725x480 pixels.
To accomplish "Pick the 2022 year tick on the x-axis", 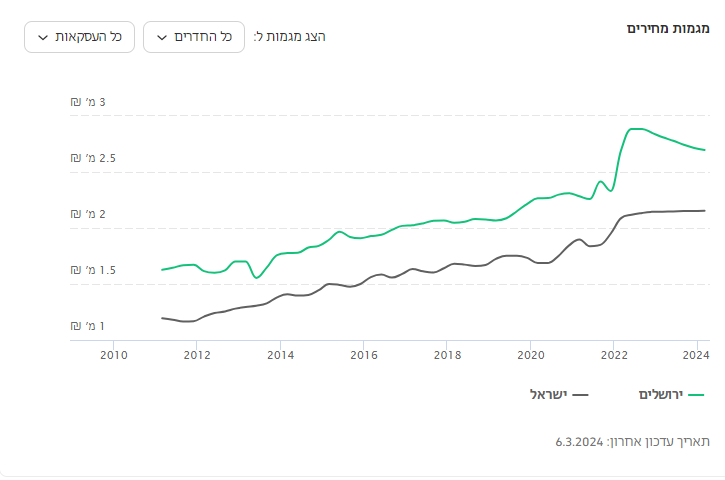I will coord(615,354).
